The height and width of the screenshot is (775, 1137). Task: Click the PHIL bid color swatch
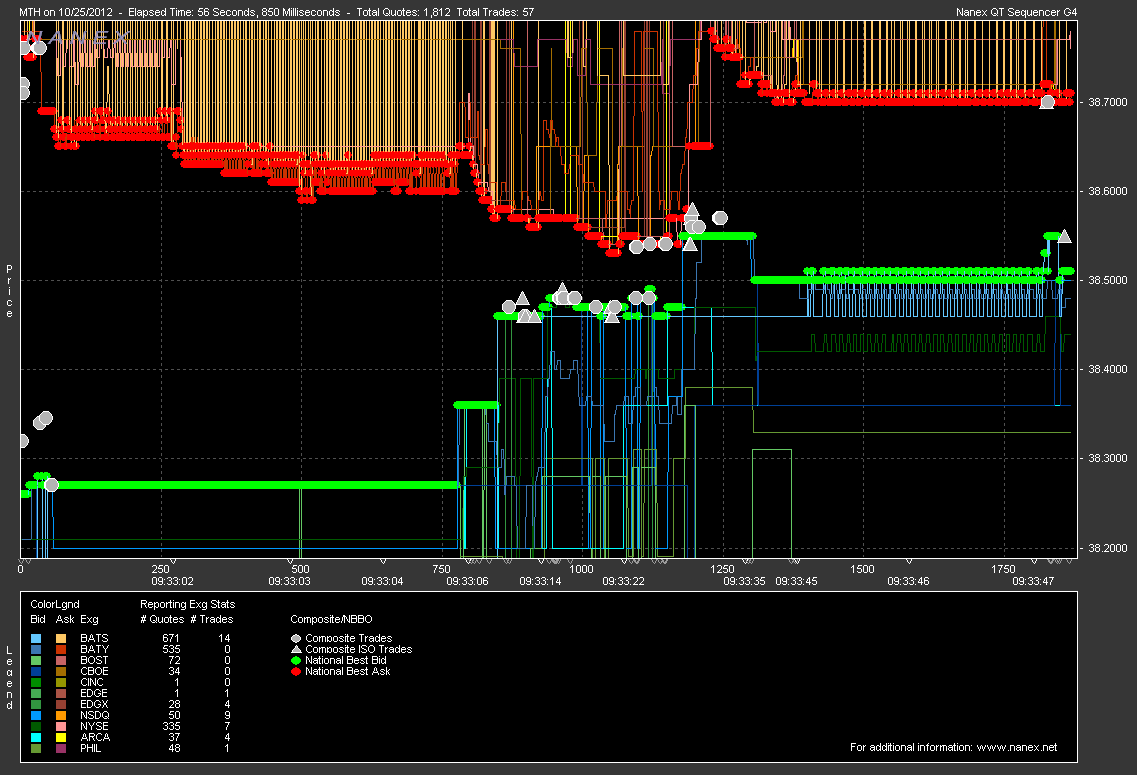(36, 748)
